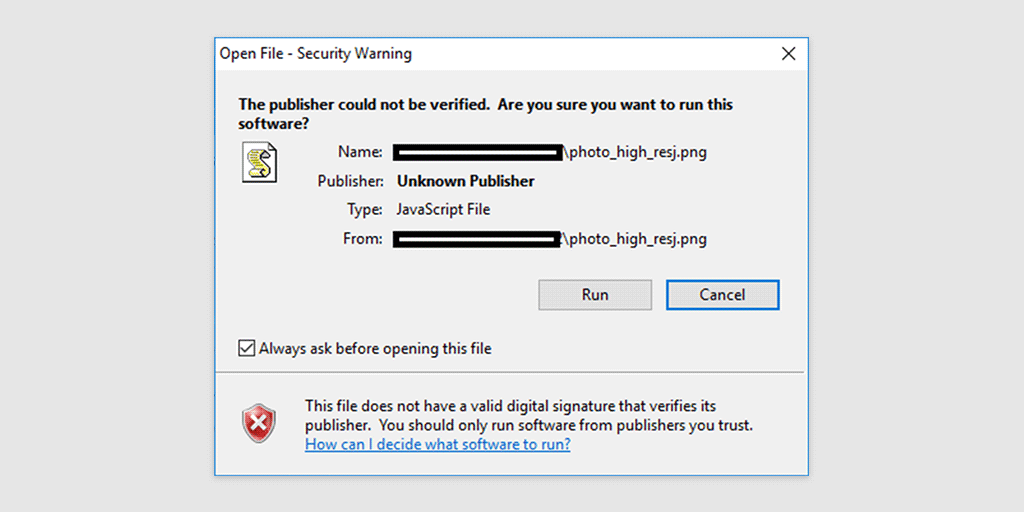
Task: Click the blacked-out path in Name row
Action: 477,153
